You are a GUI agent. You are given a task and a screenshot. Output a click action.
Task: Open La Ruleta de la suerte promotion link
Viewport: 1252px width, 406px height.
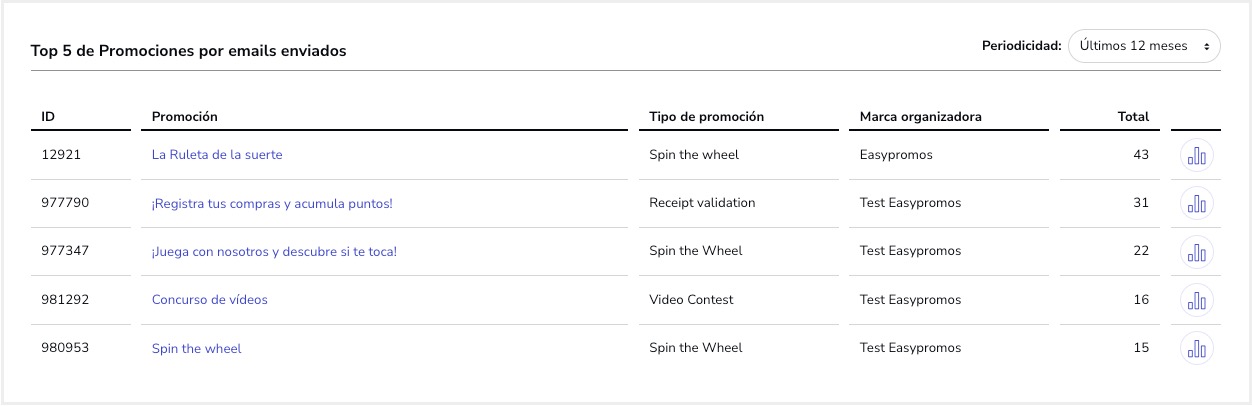(217, 155)
